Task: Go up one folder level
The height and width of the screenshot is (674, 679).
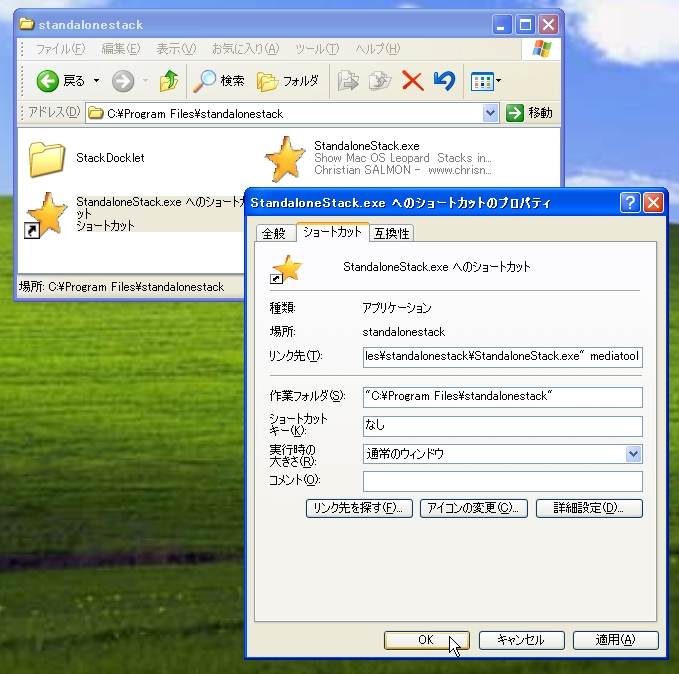Action: 168,81
